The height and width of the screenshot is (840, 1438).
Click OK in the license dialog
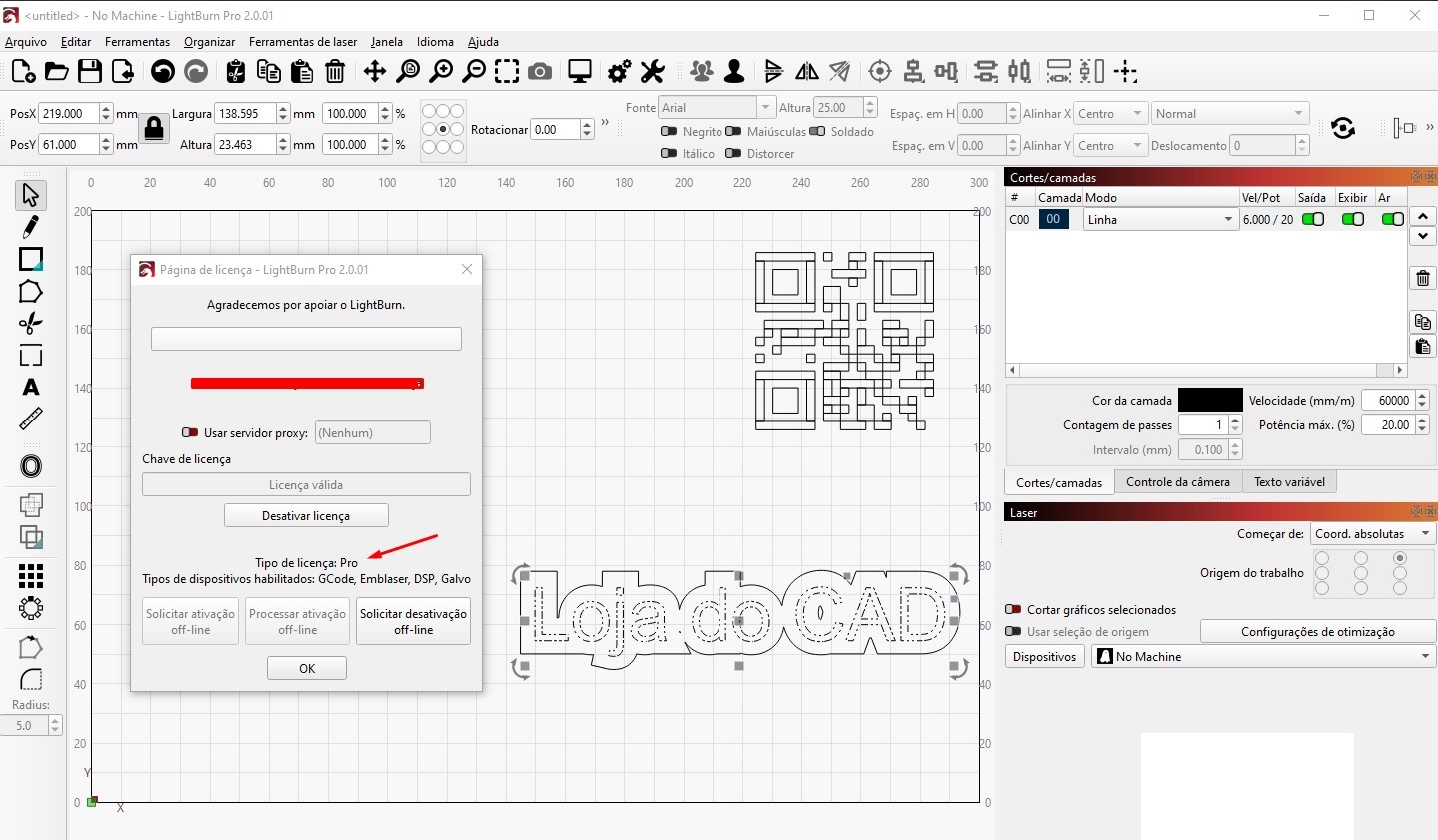point(307,669)
